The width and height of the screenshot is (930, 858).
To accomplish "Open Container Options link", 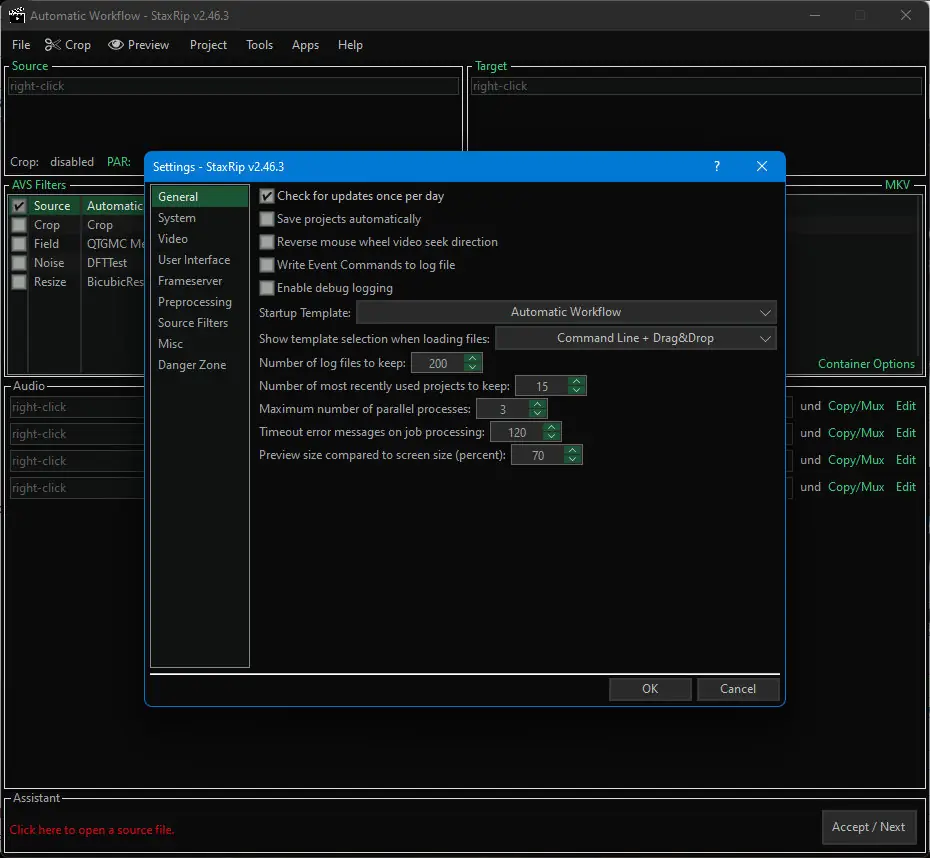I will pos(866,364).
